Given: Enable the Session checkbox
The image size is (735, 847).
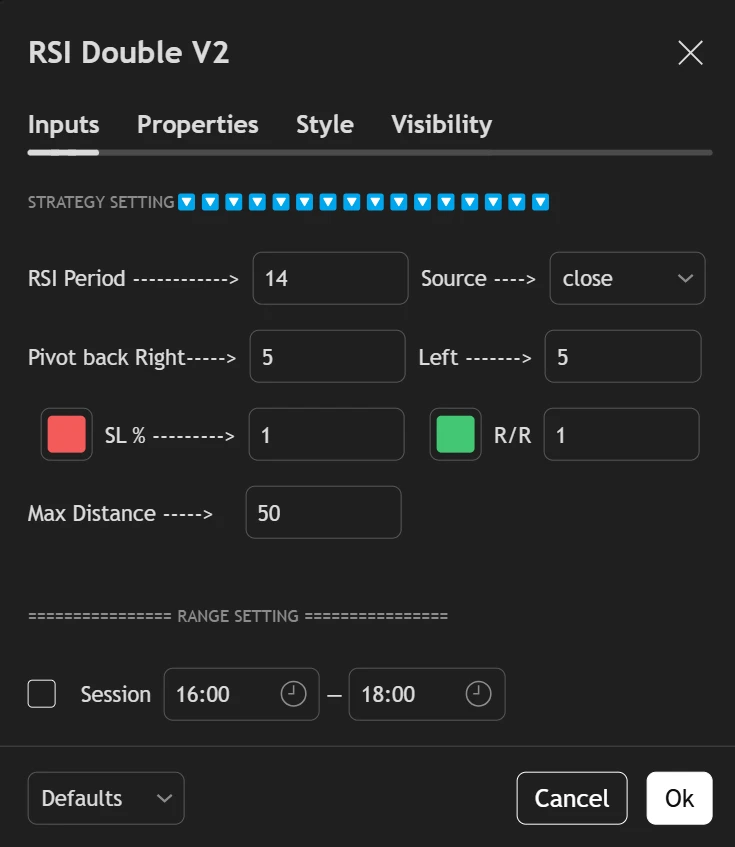Looking at the screenshot, I should (x=42, y=694).
